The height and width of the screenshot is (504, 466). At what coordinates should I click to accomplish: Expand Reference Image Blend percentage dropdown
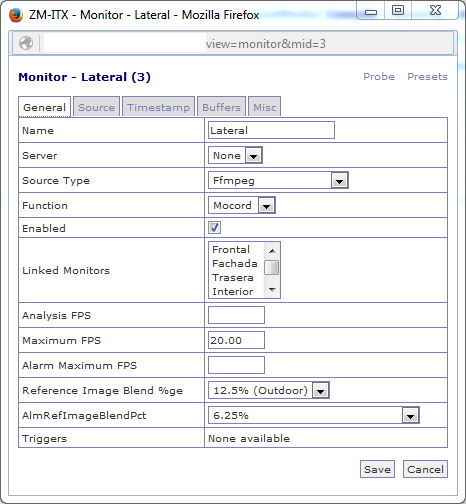269,390
